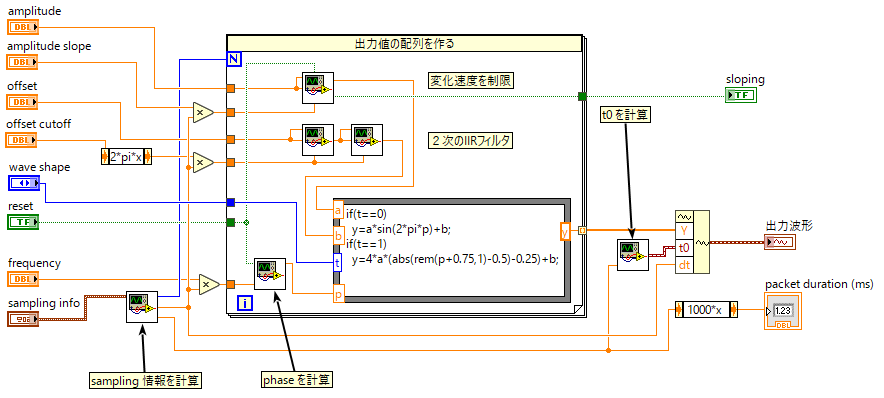Click the wave shape enum terminal
The width and height of the screenshot is (884, 398).
24,183
